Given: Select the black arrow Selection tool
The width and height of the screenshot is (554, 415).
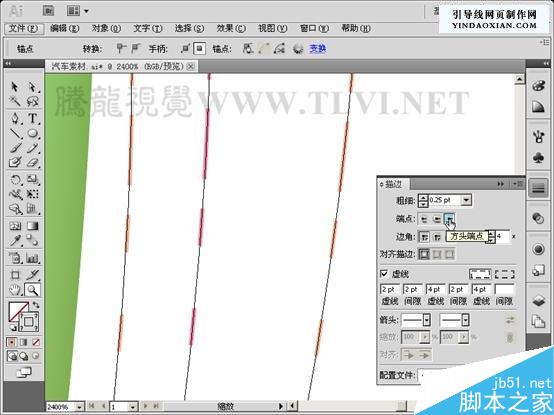Looking at the screenshot, I should pyautogui.click(x=14, y=86).
